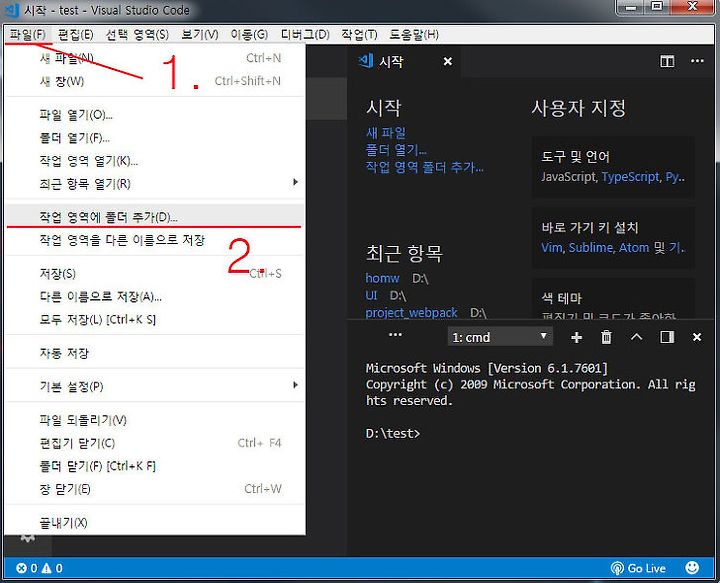Minimize the Visual Studio Code window

tap(631, 8)
